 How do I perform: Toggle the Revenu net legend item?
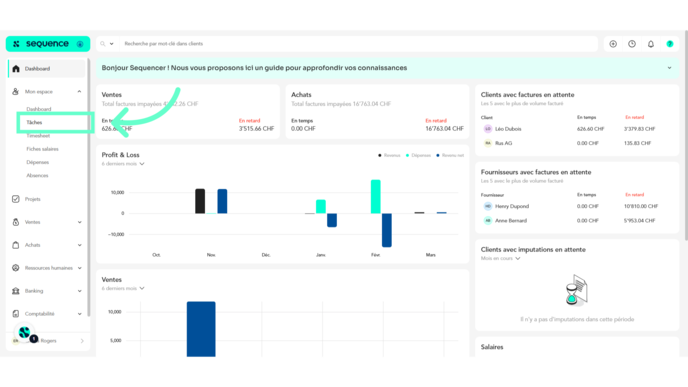click(450, 155)
